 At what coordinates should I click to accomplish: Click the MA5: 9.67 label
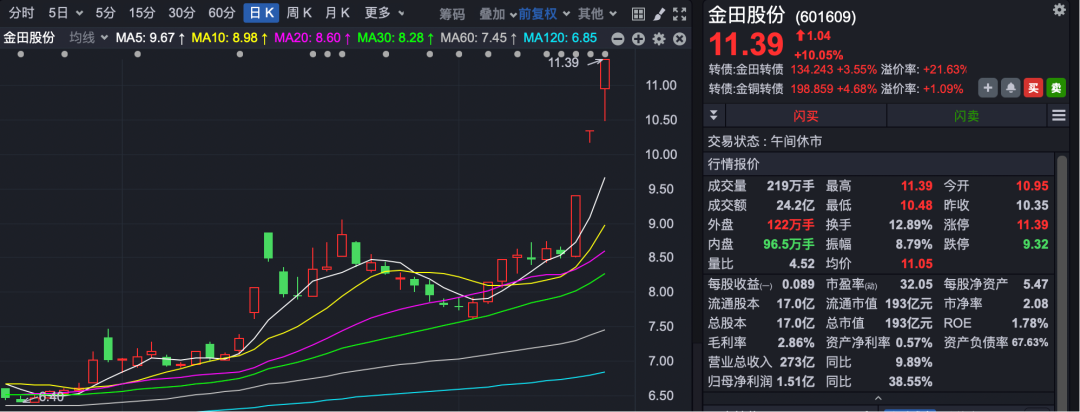[x=151, y=39]
